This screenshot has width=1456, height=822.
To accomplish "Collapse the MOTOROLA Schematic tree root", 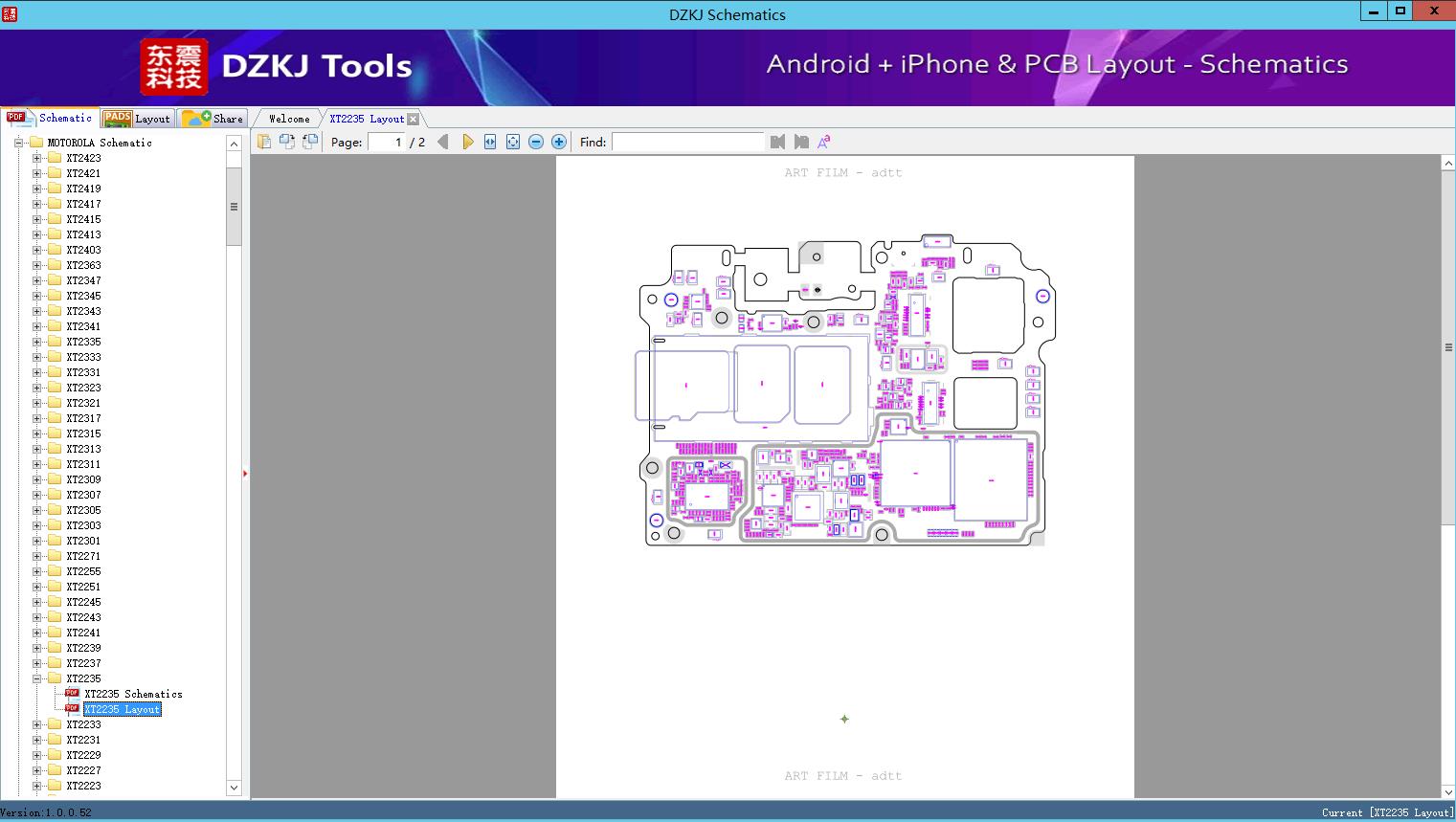I will coord(18,143).
